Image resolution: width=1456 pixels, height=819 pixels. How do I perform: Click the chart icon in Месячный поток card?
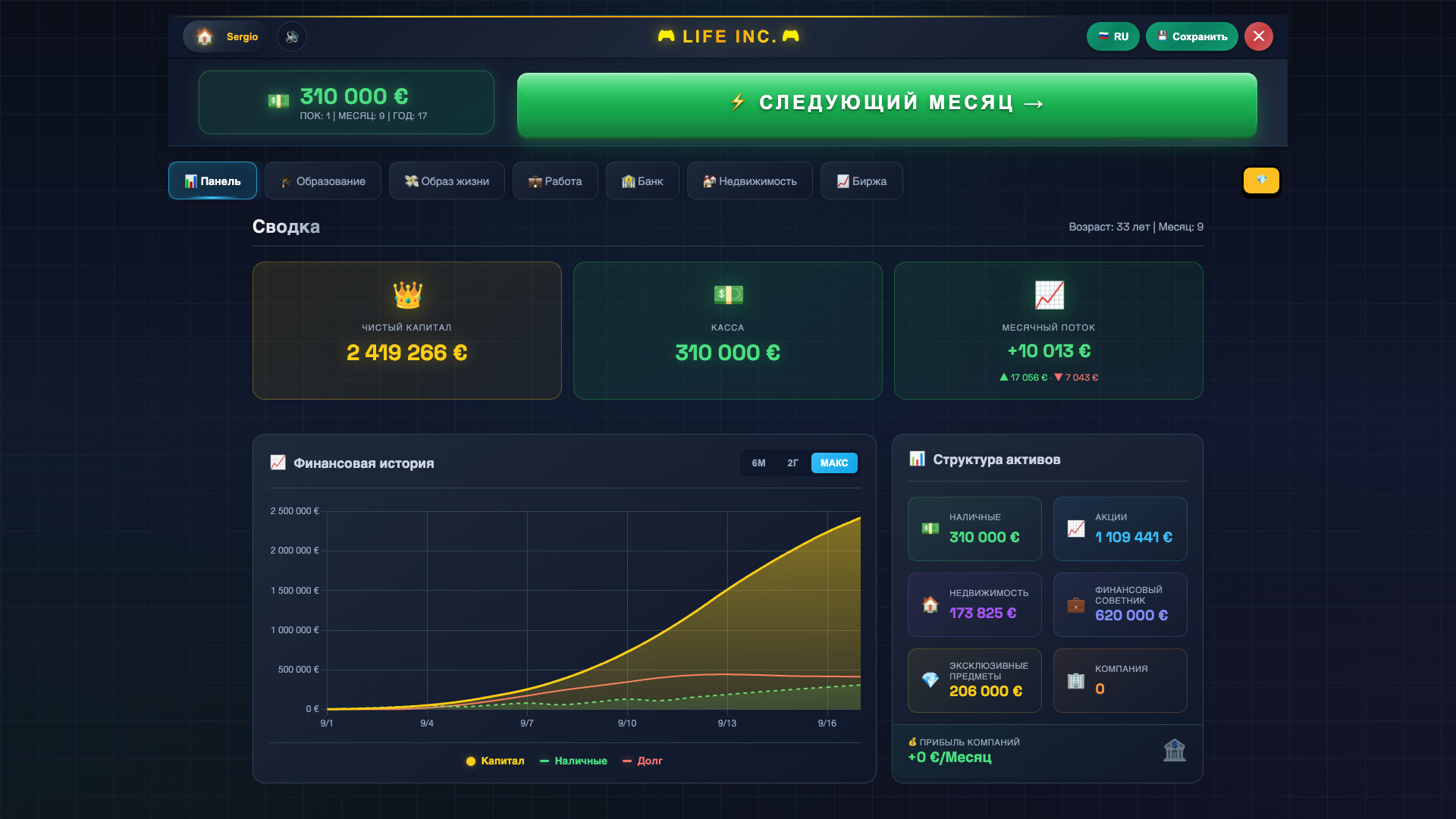(x=1049, y=295)
